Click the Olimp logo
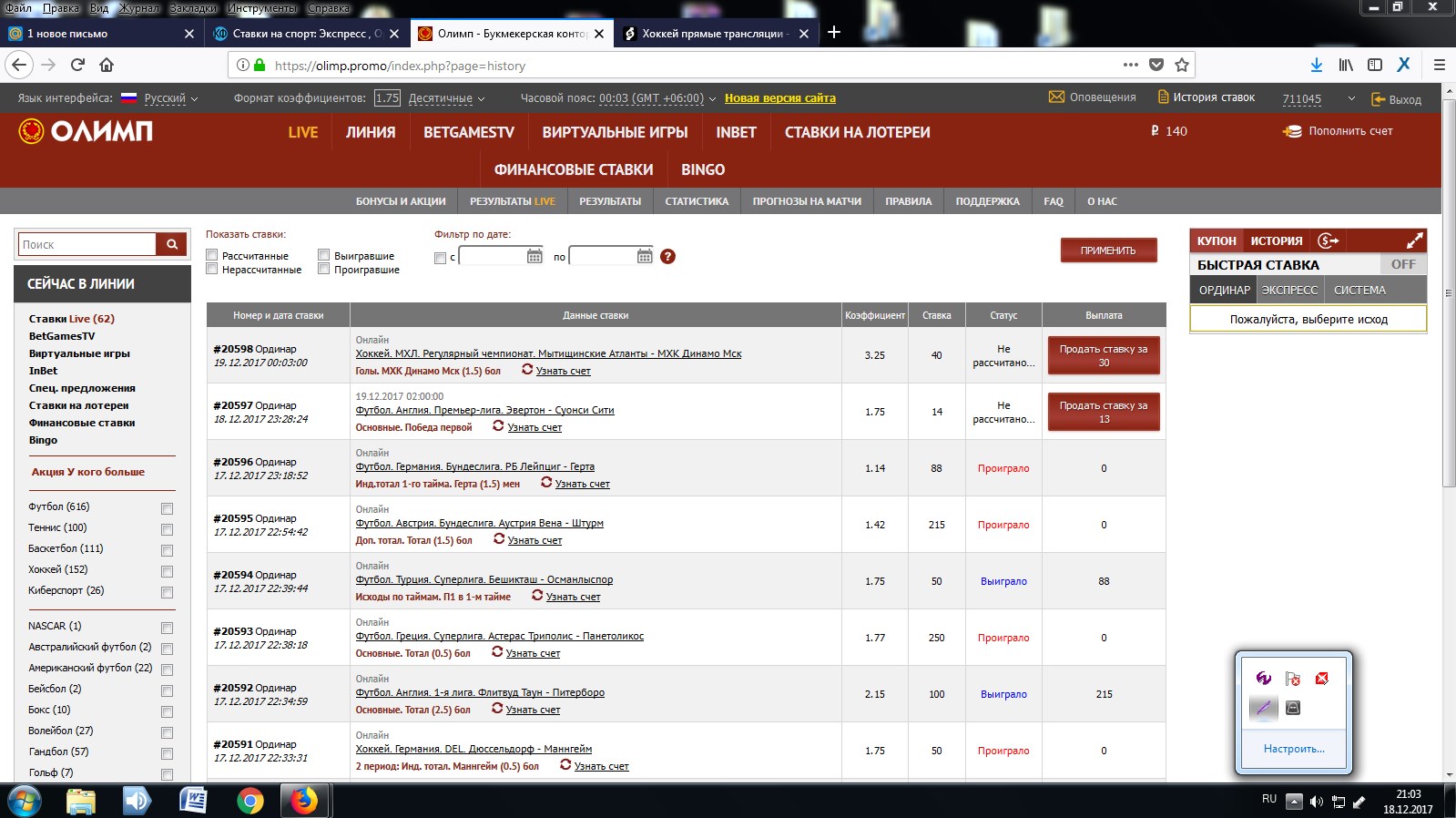The image size is (1456, 818). [86, 131]
